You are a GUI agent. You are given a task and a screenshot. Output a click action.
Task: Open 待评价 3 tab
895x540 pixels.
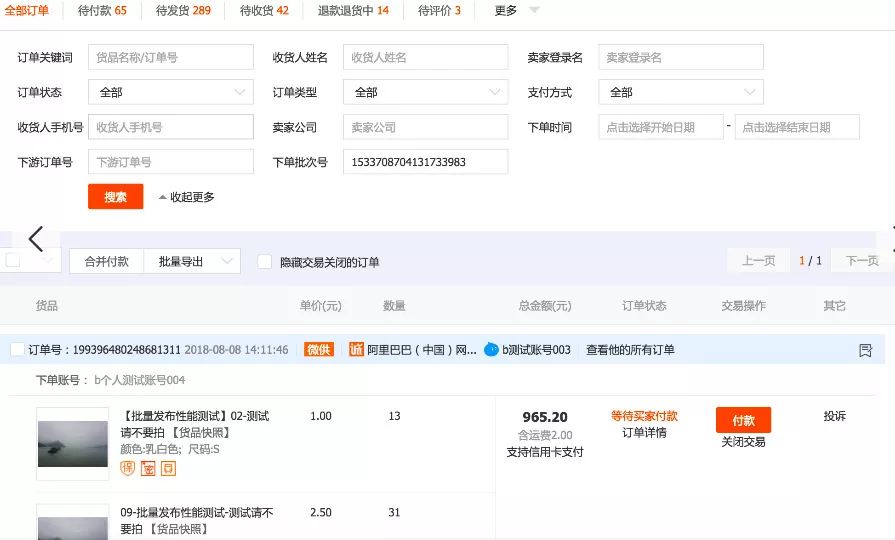(440, 10)
